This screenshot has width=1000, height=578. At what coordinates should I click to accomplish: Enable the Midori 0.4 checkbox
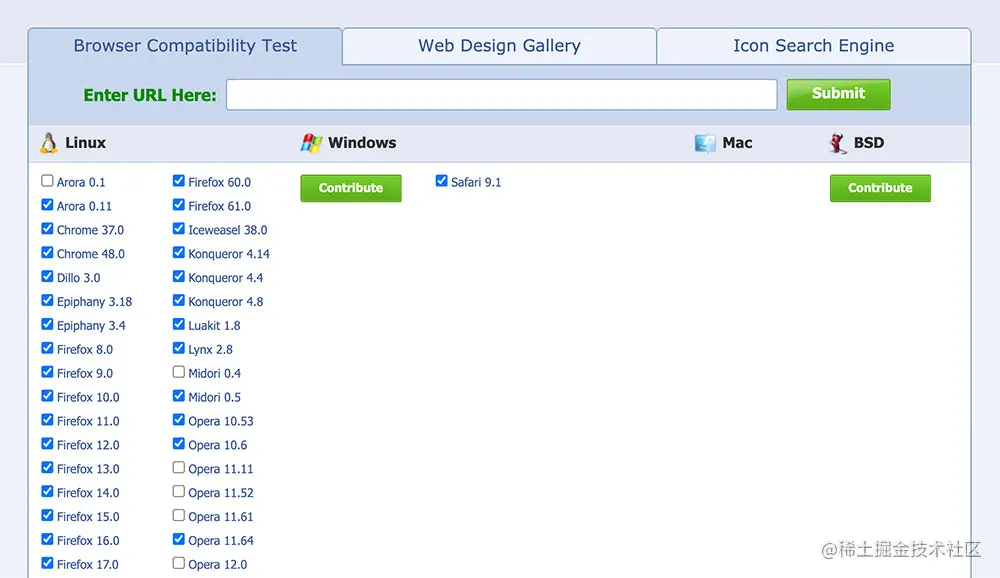point(179,372)
